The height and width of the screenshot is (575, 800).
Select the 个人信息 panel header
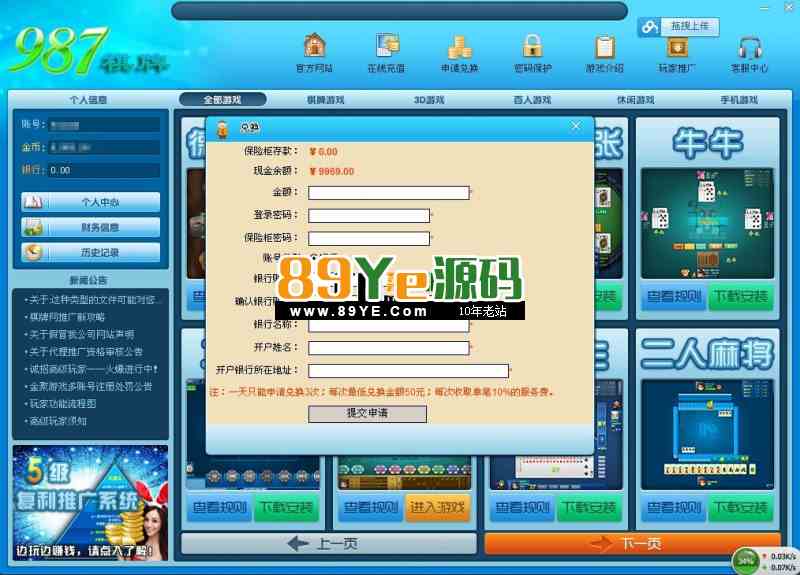[88, 100]
